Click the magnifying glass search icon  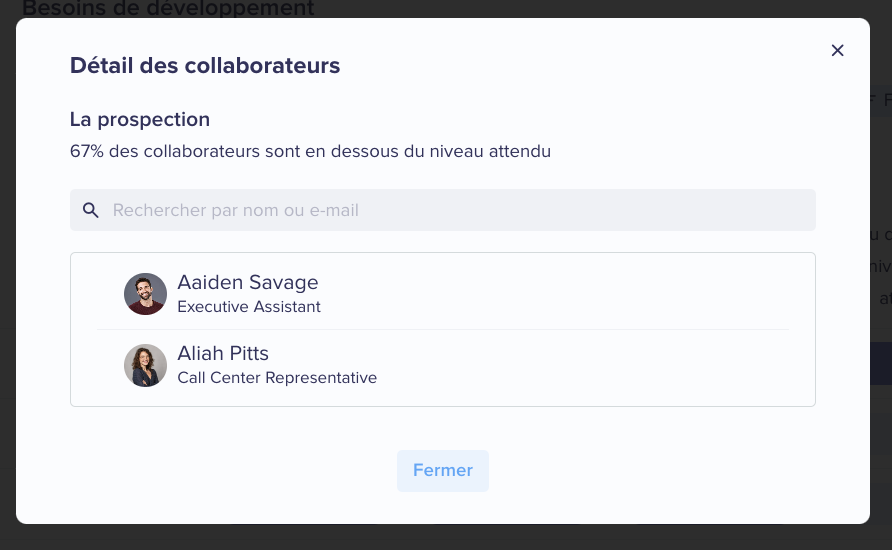click(90, 210)
